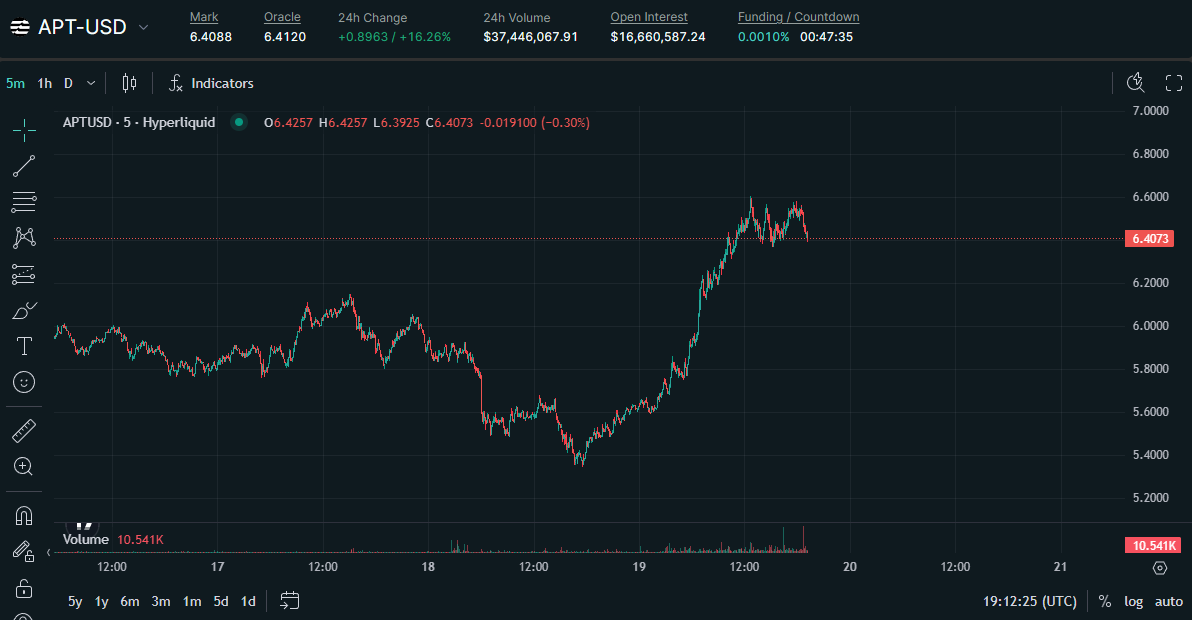The image size is (1192, 620).
Task: Open the Open Interest link
Action: pos(648,16)
